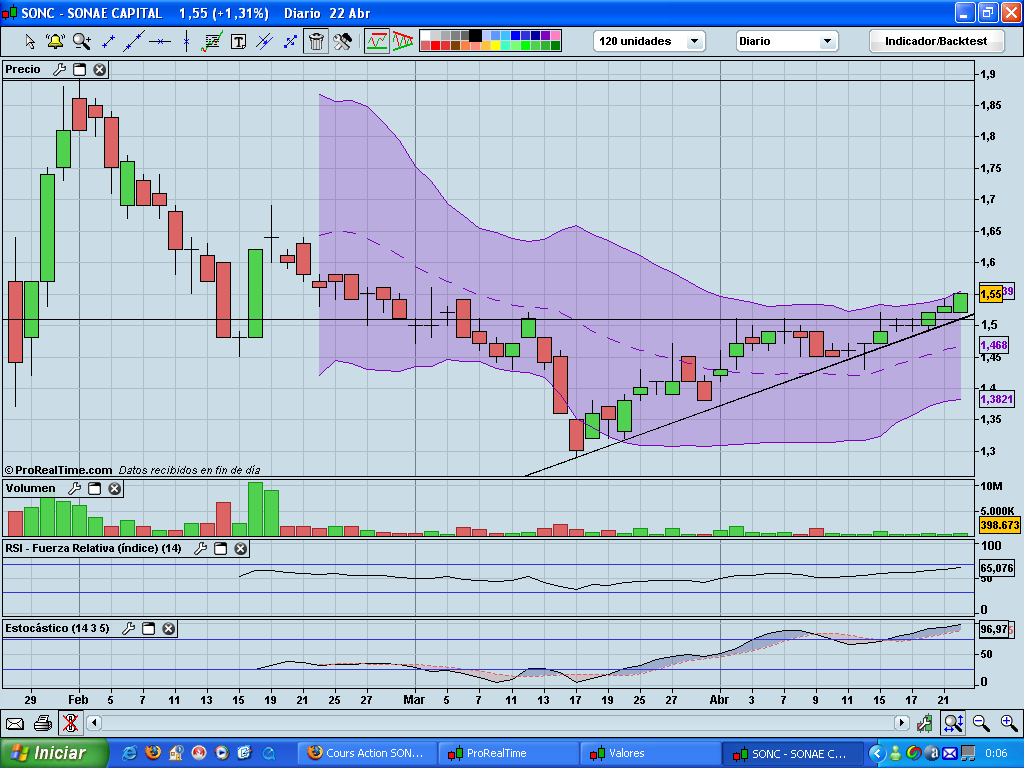Screen dimensions: 1024x768
Task: Toggle the red line chart style button
Action: point(377,41)
